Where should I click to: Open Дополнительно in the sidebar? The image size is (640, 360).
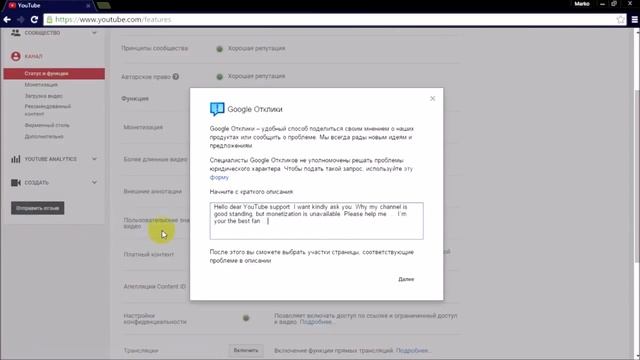point(44,136)
